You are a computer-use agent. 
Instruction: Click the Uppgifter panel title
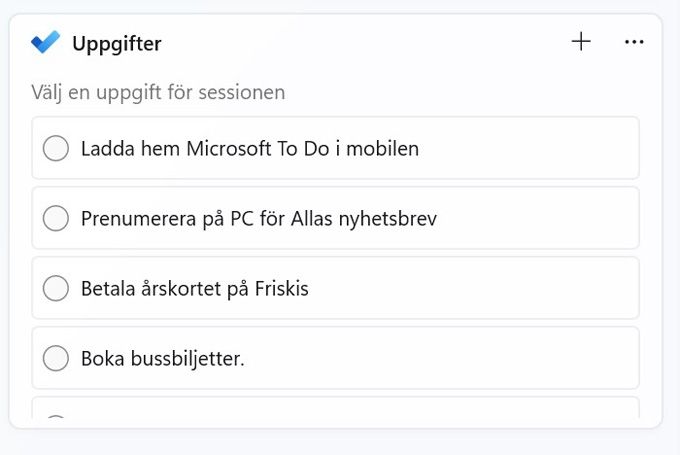tap(117, 44)
